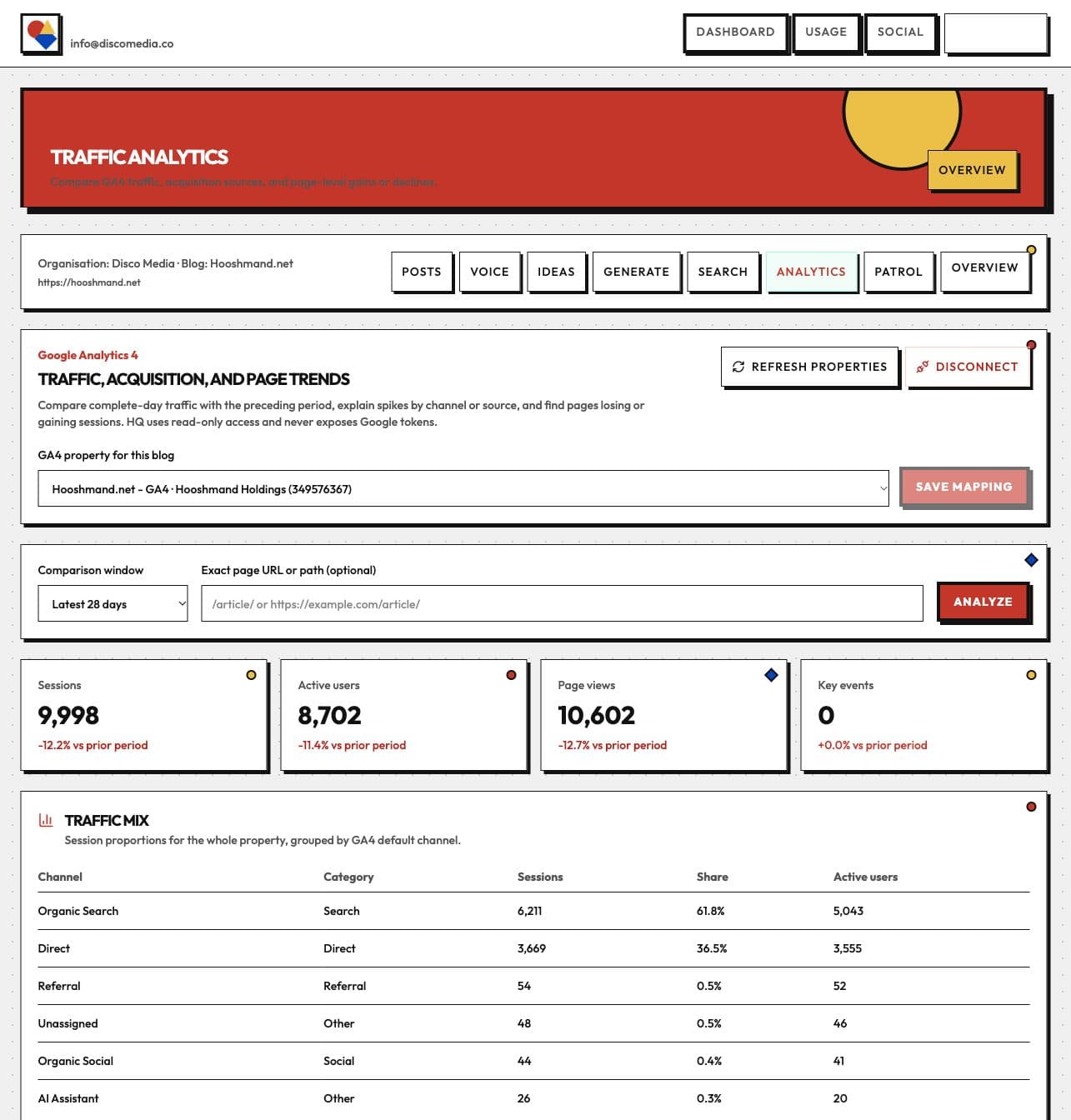The image size is (1071, 1120).
Task: Select the Analytics tab
Action: click(811, 272)
